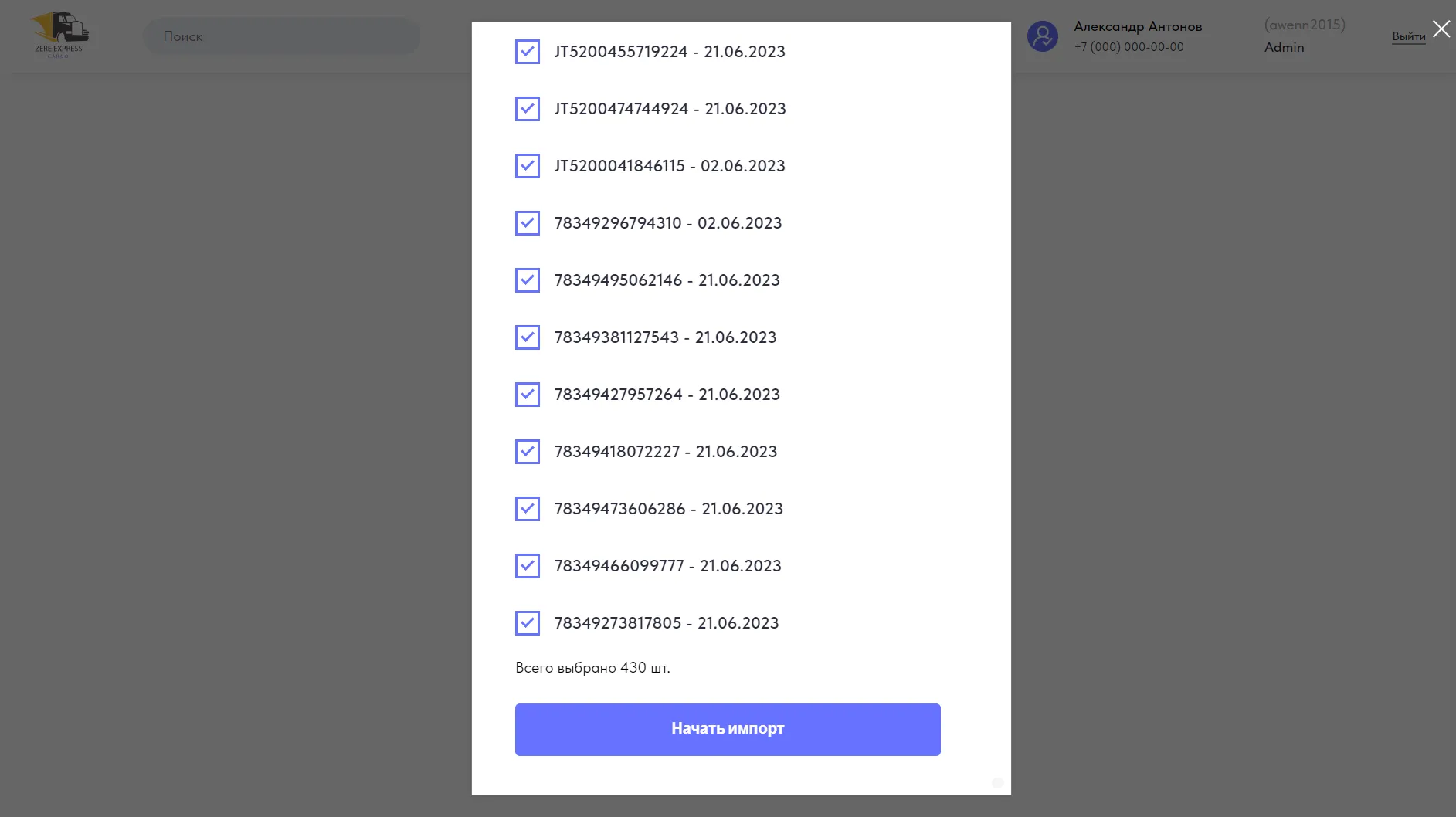Click label '78349418072227 - 21.06.2023'
The height and width of the screenshot is (817, 1456).
pyautogui.click(x=666, y=452)
